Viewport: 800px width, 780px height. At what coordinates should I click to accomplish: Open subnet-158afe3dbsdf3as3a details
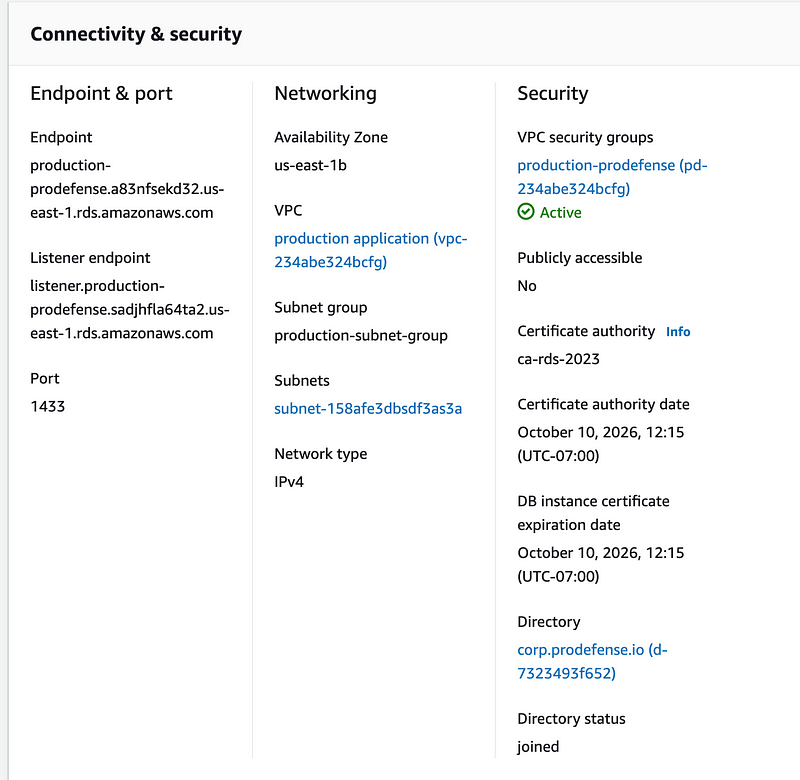pyautogui.click(x=368, y=408)
